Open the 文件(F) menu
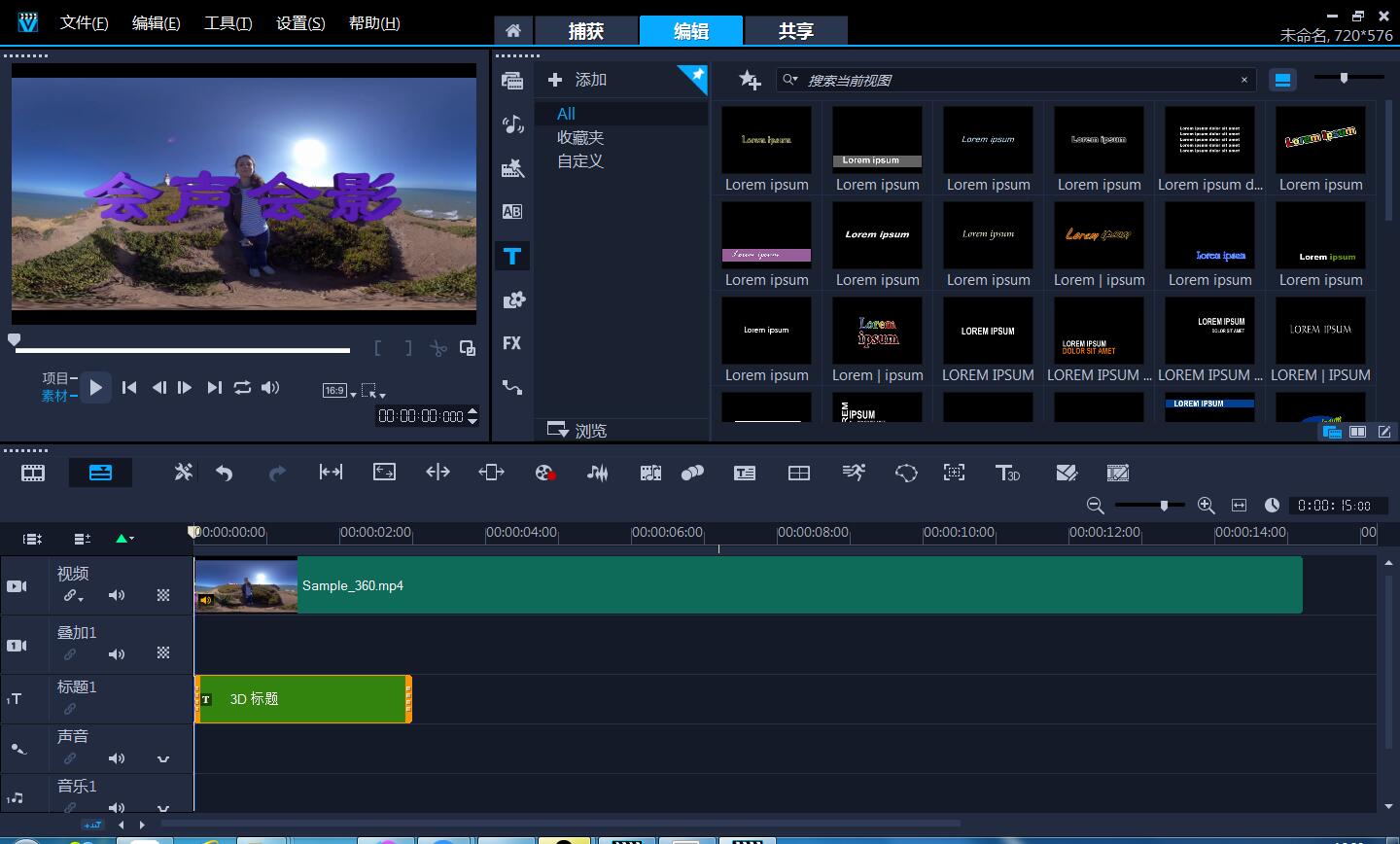 pos(84,22)
